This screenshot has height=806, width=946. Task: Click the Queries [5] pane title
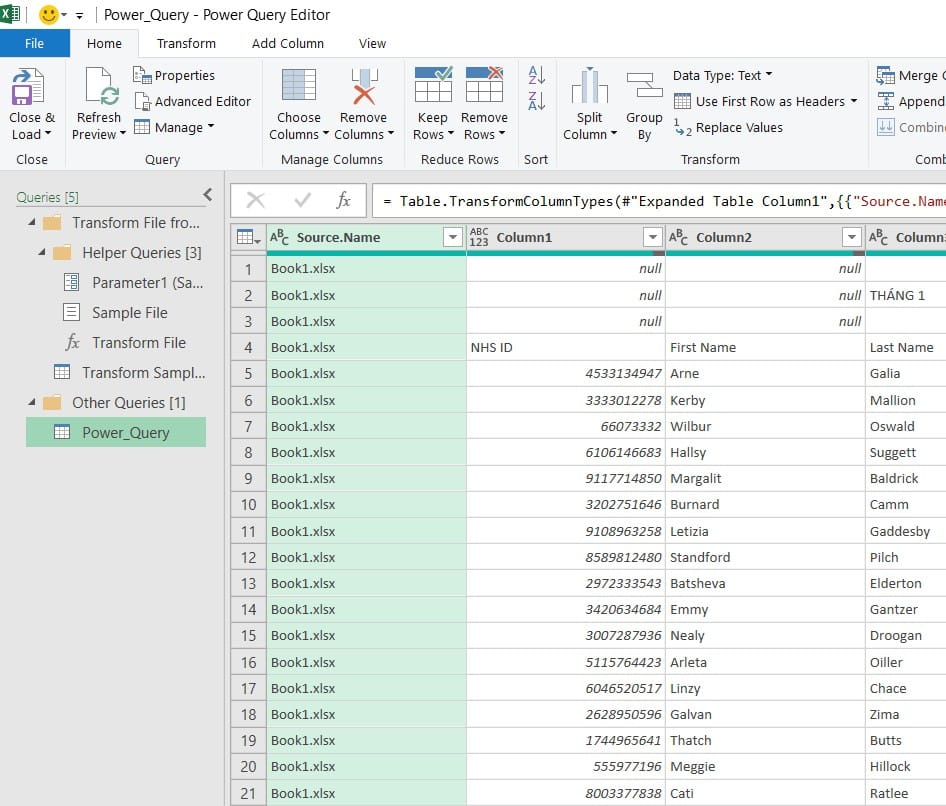47,197
